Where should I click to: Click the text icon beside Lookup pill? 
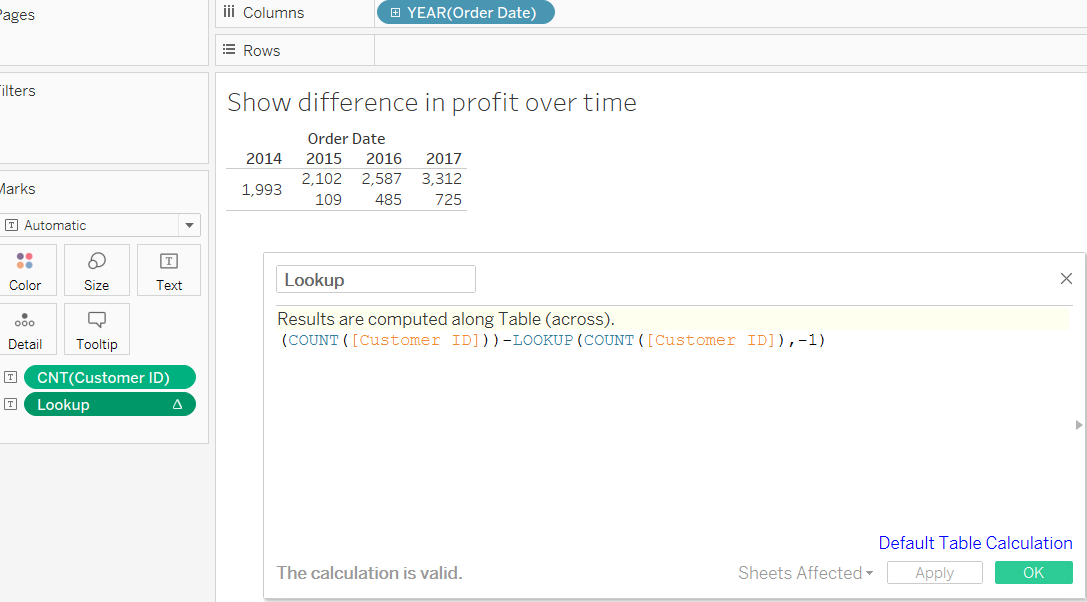pos(10,405)
